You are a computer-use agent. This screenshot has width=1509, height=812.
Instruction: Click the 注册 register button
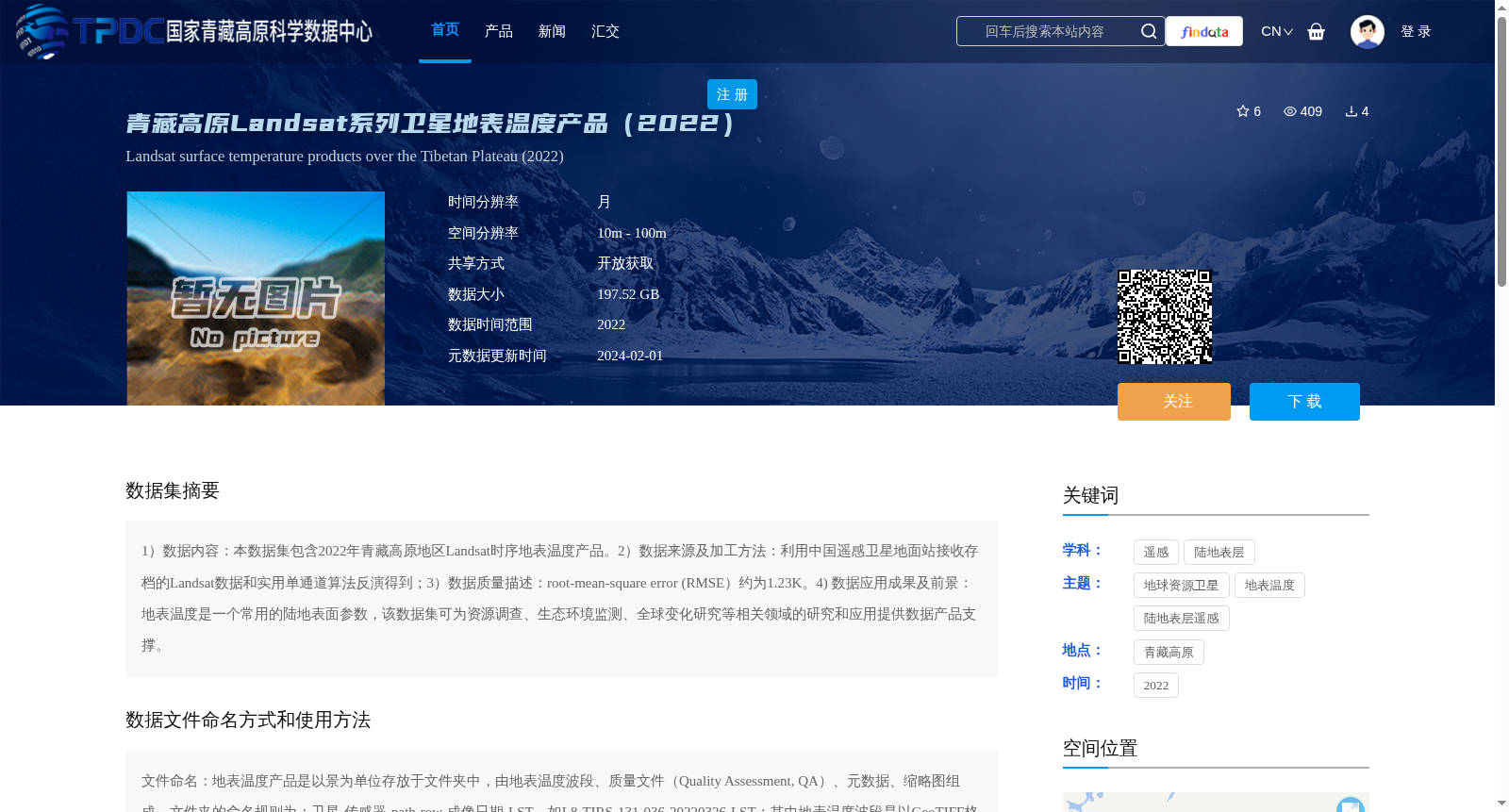point(732,94)
